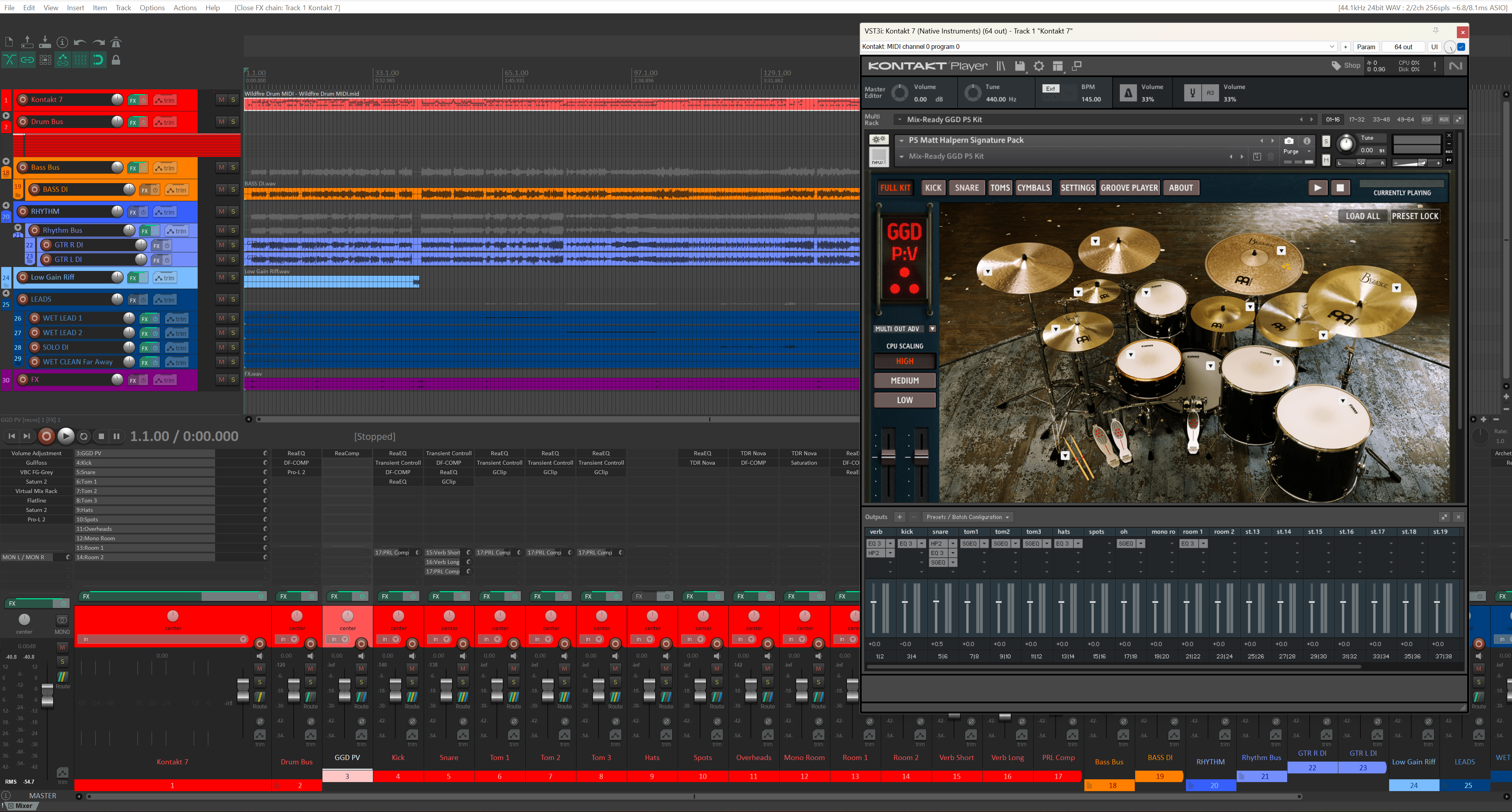Open the Actions menu
Screen dimensions: 1512x812
pos(185,7)
